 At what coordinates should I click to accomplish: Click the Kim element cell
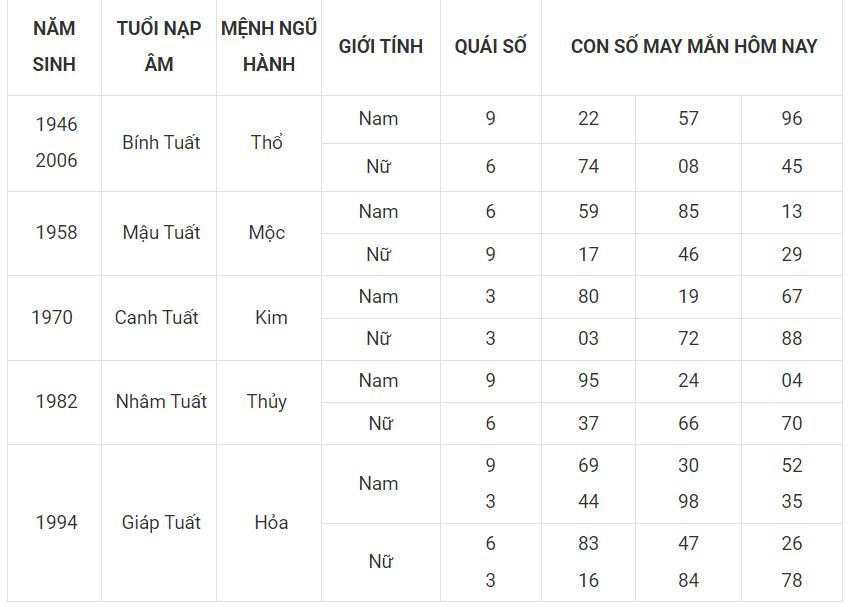(271, 318)
